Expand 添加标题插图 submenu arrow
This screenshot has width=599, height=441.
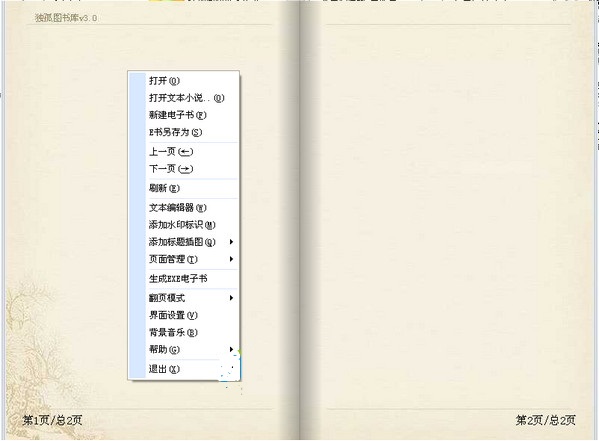(x=231, y=242)
